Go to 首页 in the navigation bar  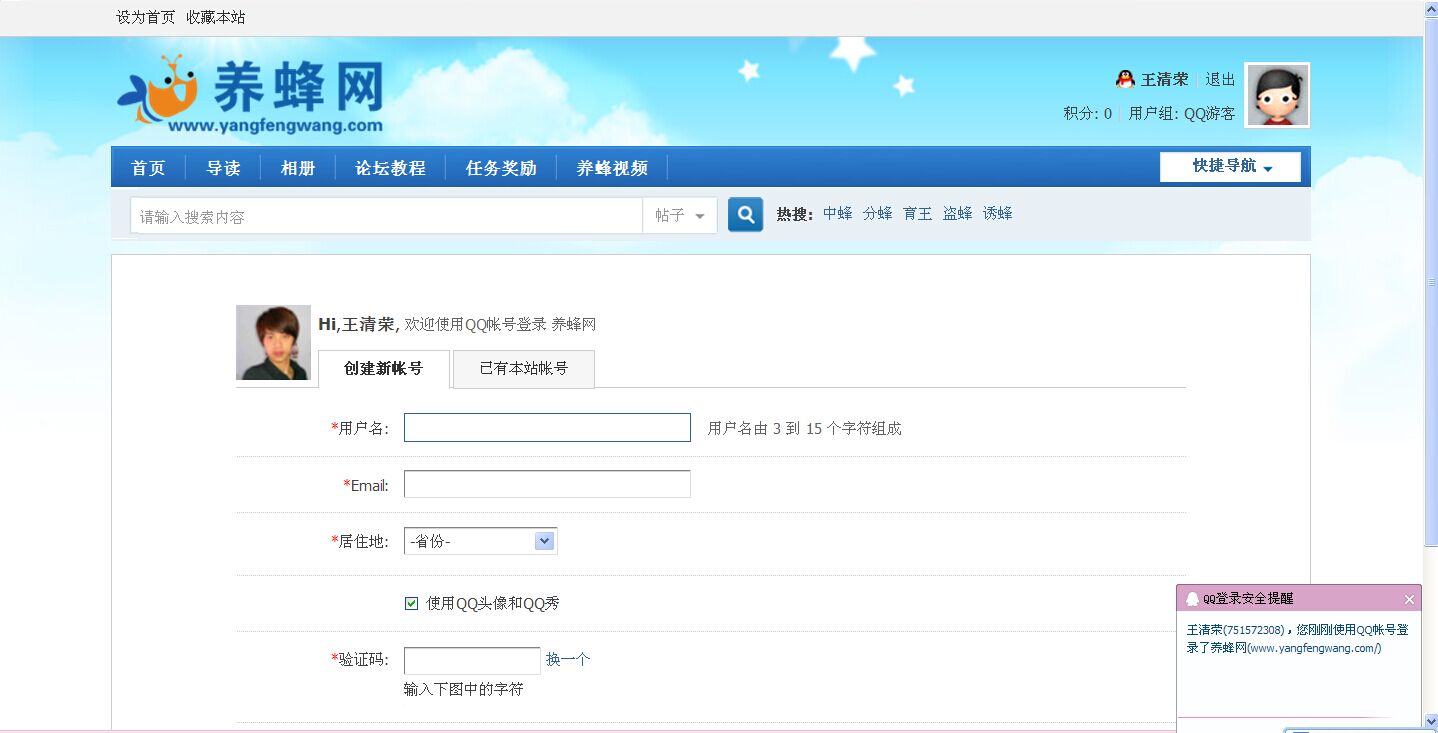(x=148, y=168)
